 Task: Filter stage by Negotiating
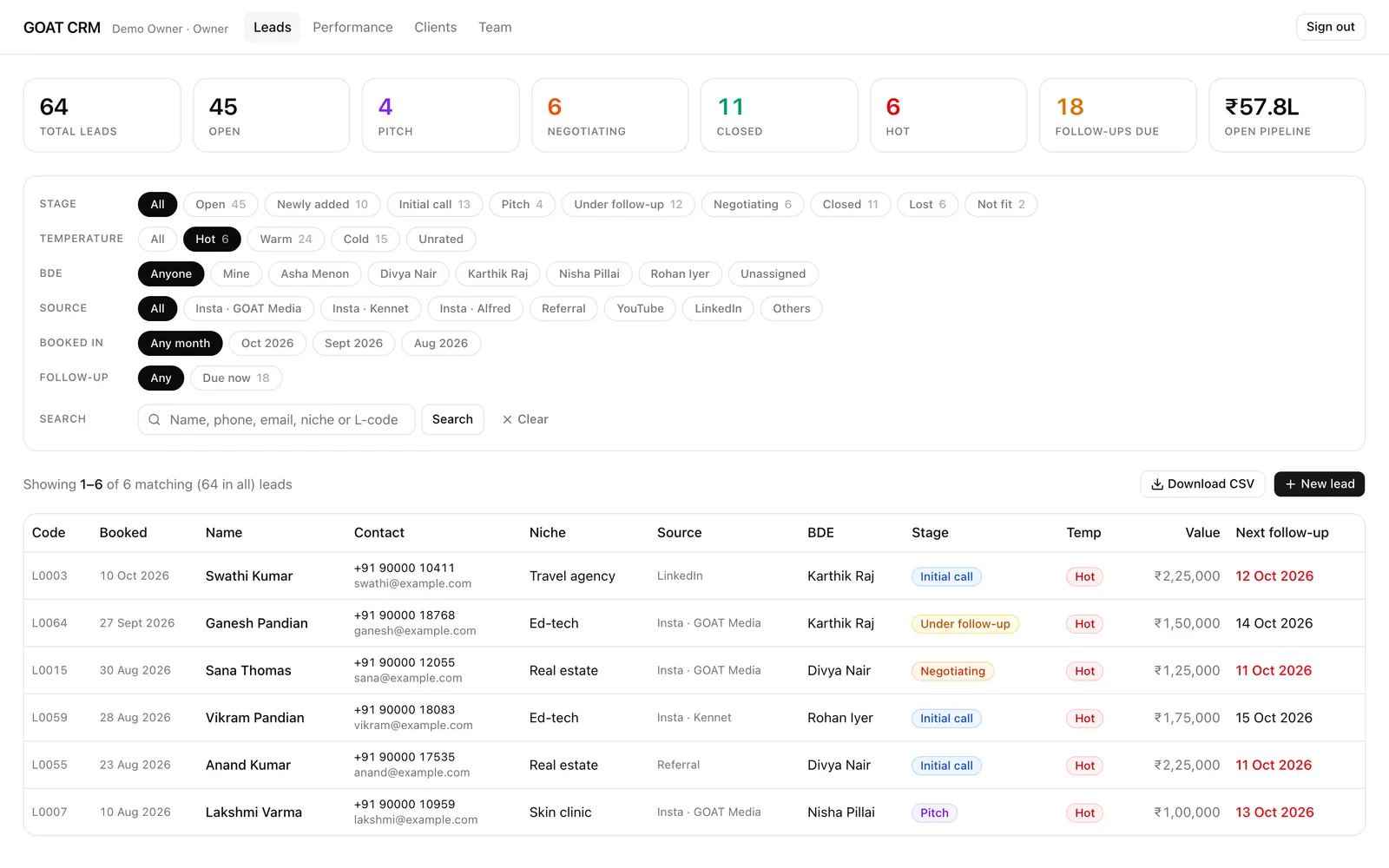[x=753, y=205]
